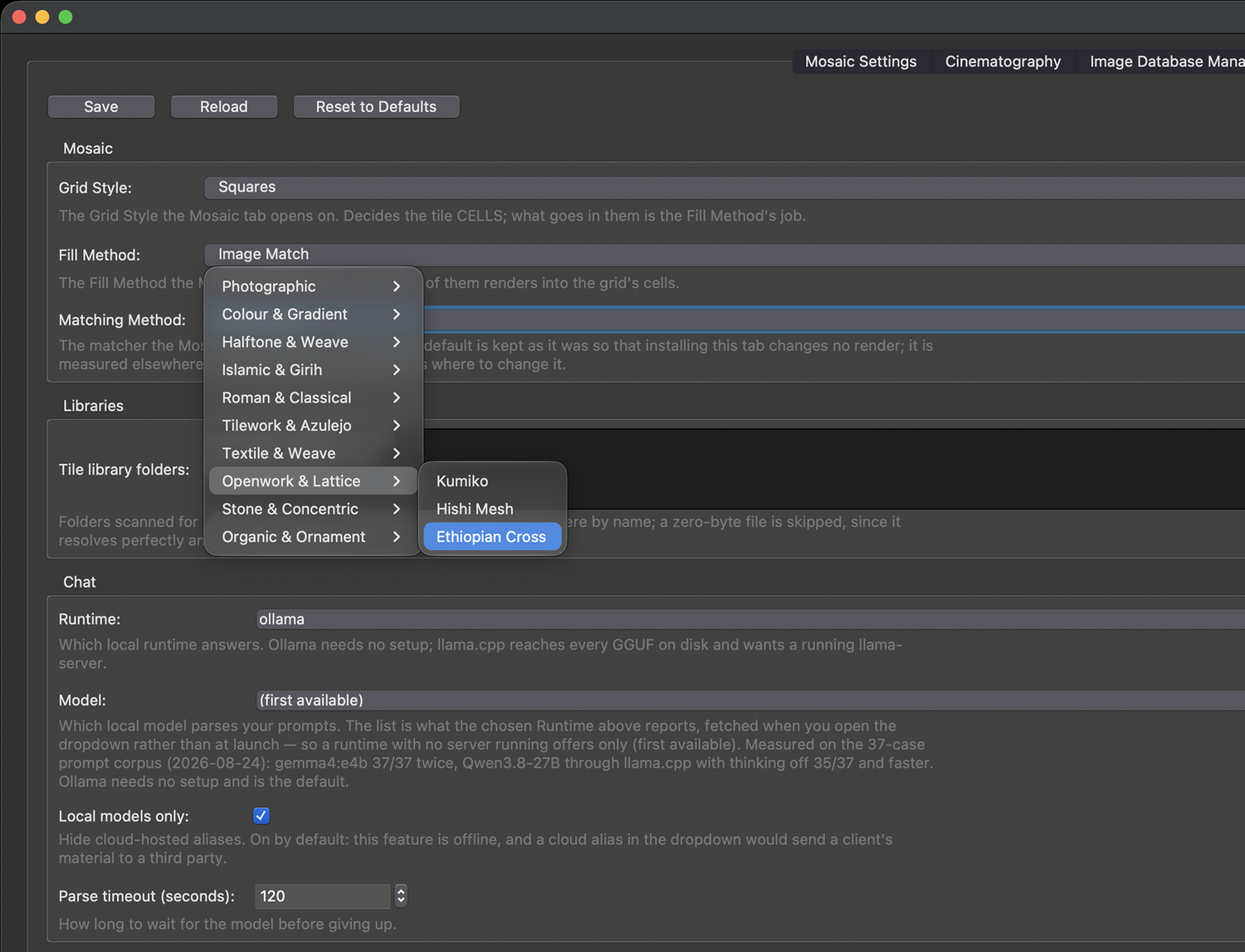Image resolution: width=1245 pixels, height=952 pixels.
Task: Expand the Halftone & Weave submenu
Action: pyautogui.click(x=313, y=342)
